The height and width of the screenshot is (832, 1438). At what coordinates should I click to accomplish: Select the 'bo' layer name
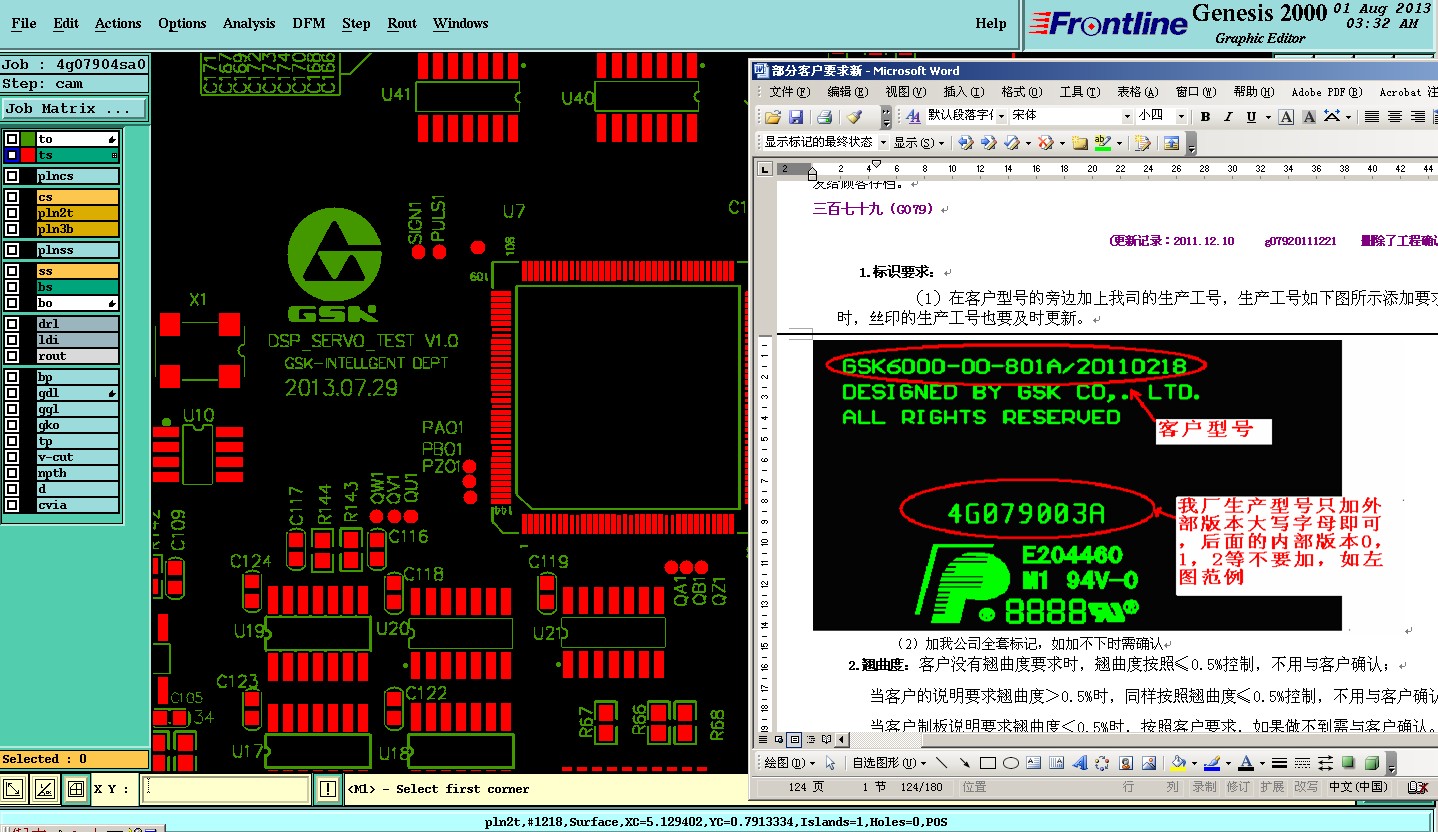tap(78, 303)
